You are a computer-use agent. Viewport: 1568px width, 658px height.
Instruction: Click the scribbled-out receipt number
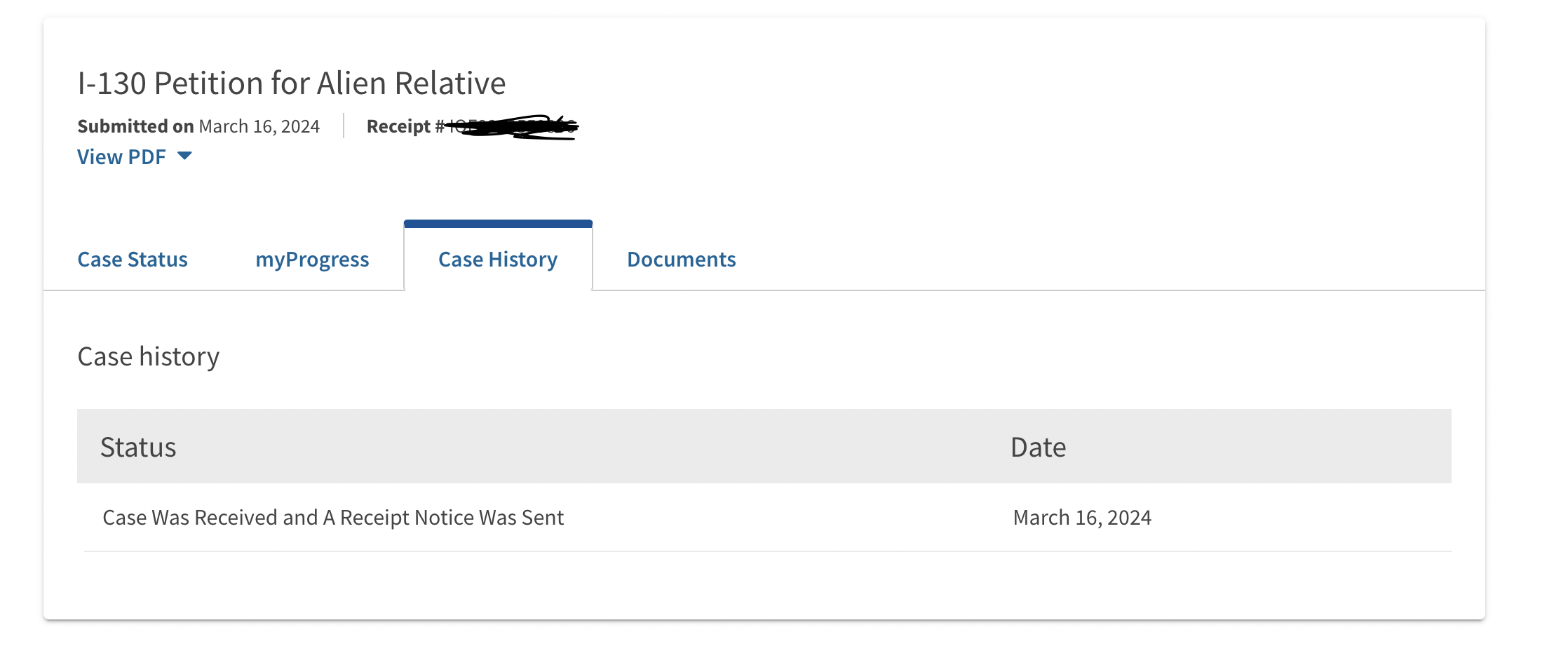pyautogui.click(x=512, y=127)
